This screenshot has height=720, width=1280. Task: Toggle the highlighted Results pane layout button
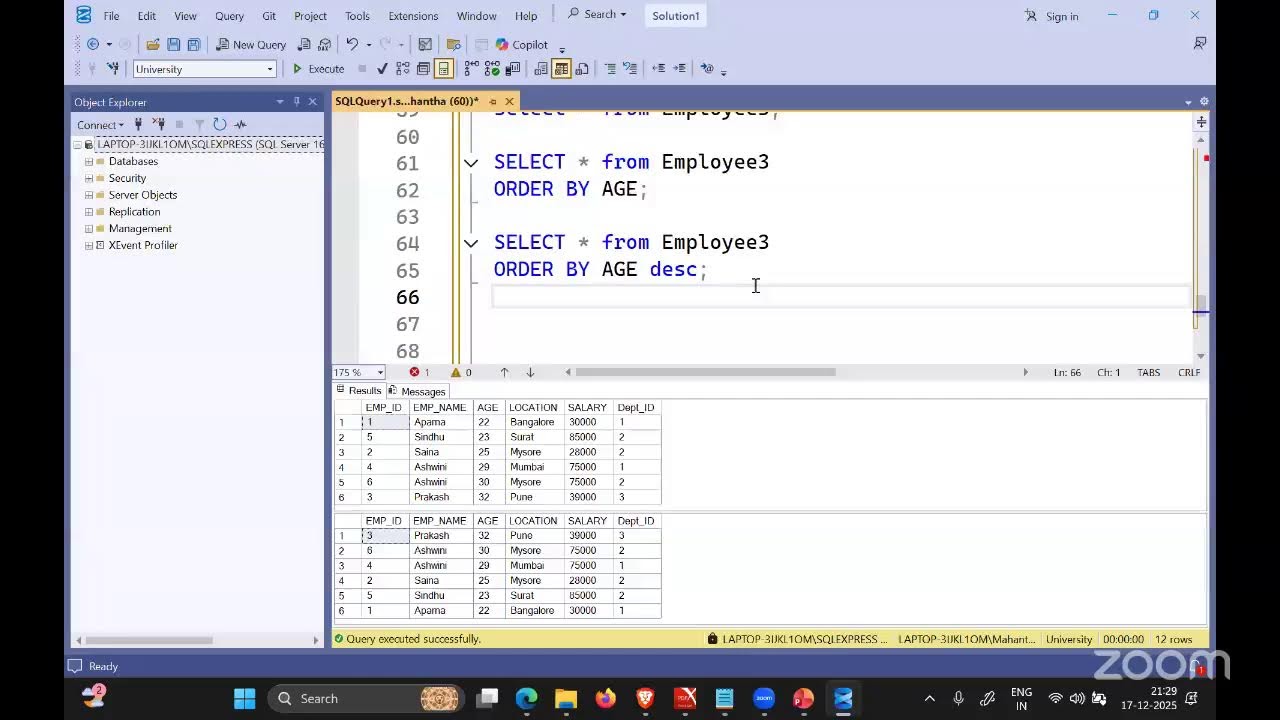(x=444, y=69)
